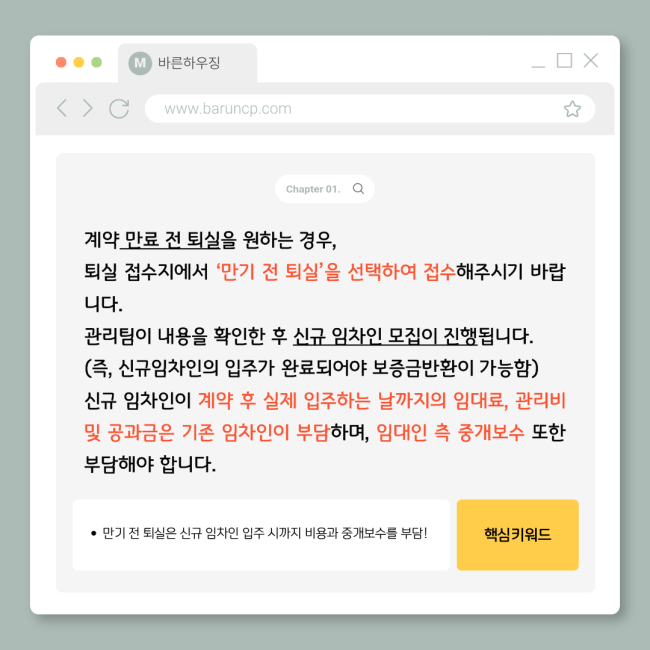Click the magnifier icon beside Chapter 01
650x650 pixels.
358,189
